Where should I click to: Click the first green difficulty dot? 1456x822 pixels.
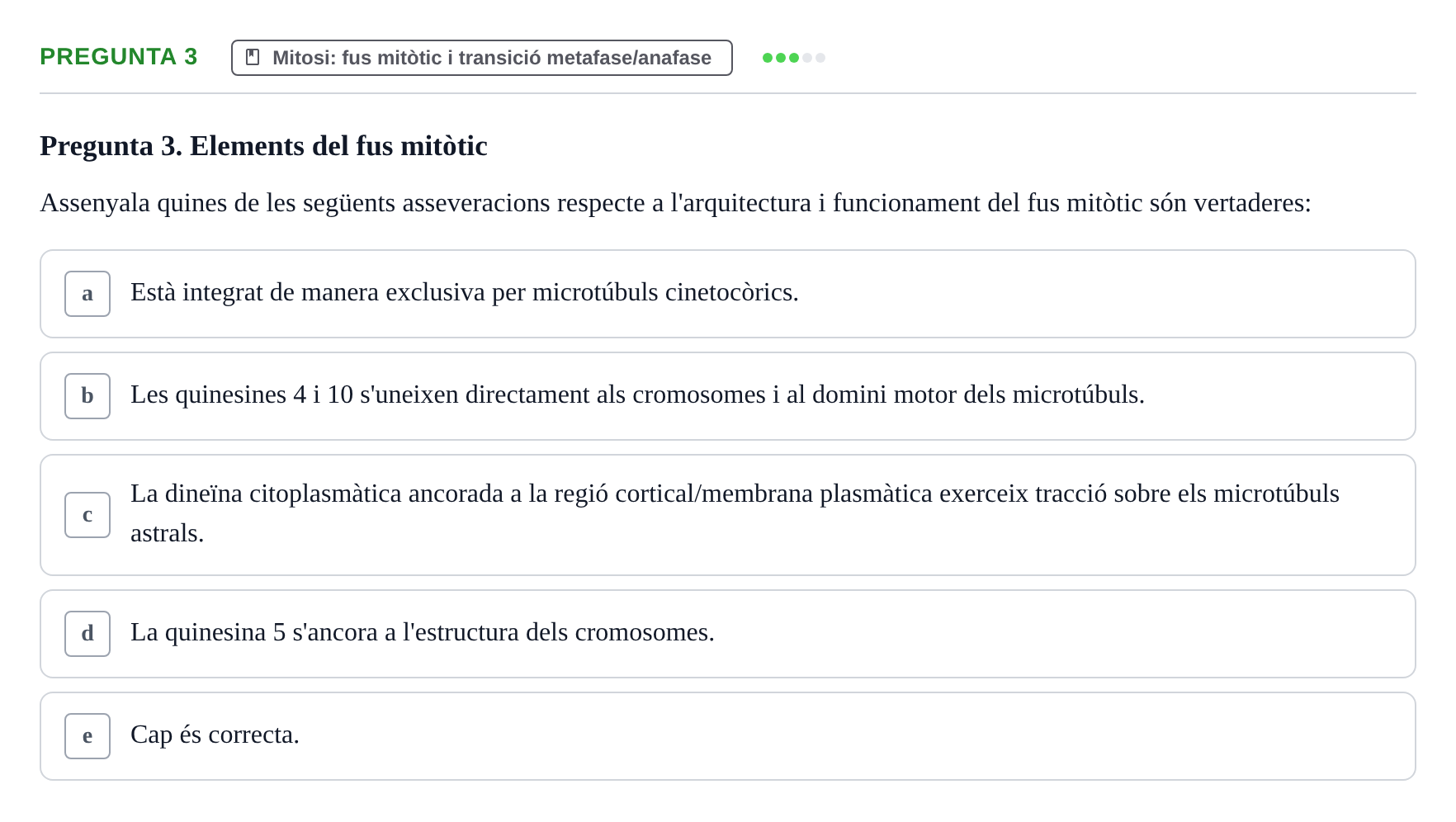pos(768,58)
